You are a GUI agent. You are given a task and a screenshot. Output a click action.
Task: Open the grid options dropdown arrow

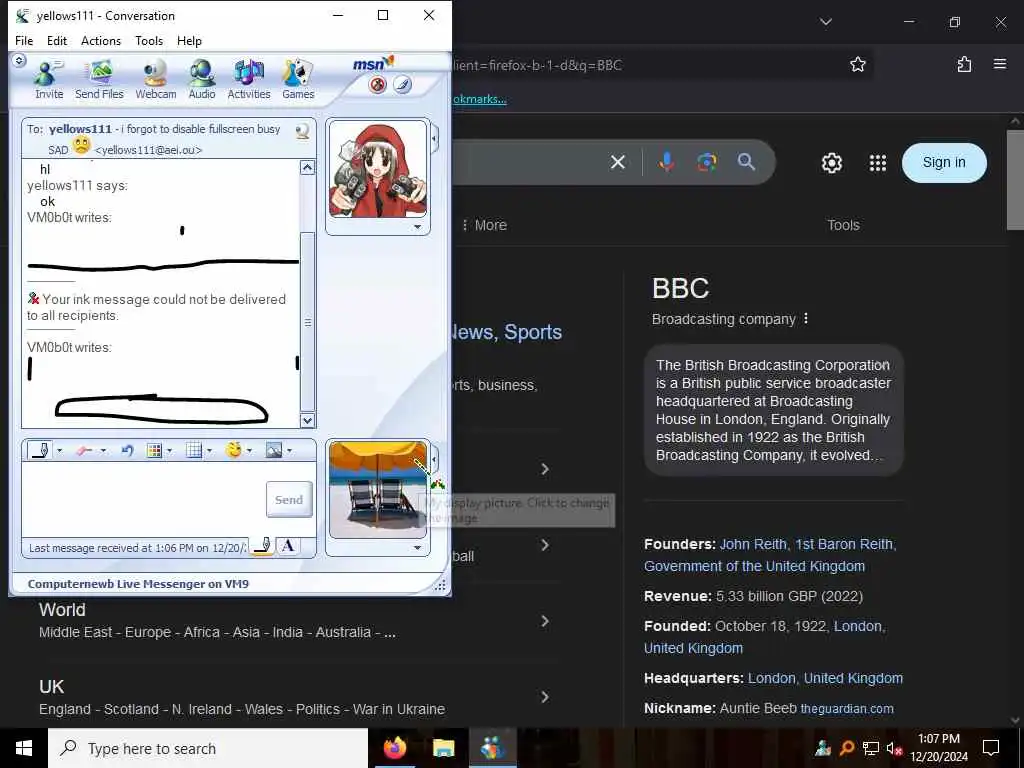209,451
